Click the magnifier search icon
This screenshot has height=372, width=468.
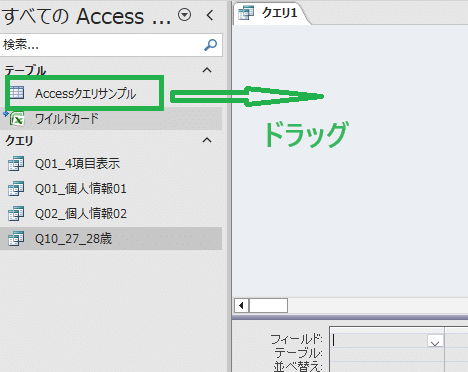[x=210, y=45]
